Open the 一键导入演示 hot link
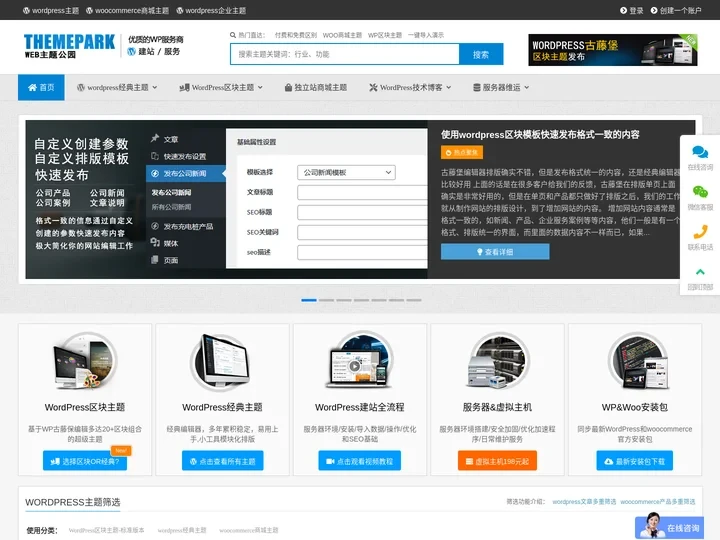The width and height of the screenshot is (720, 540). click(426, 35)
